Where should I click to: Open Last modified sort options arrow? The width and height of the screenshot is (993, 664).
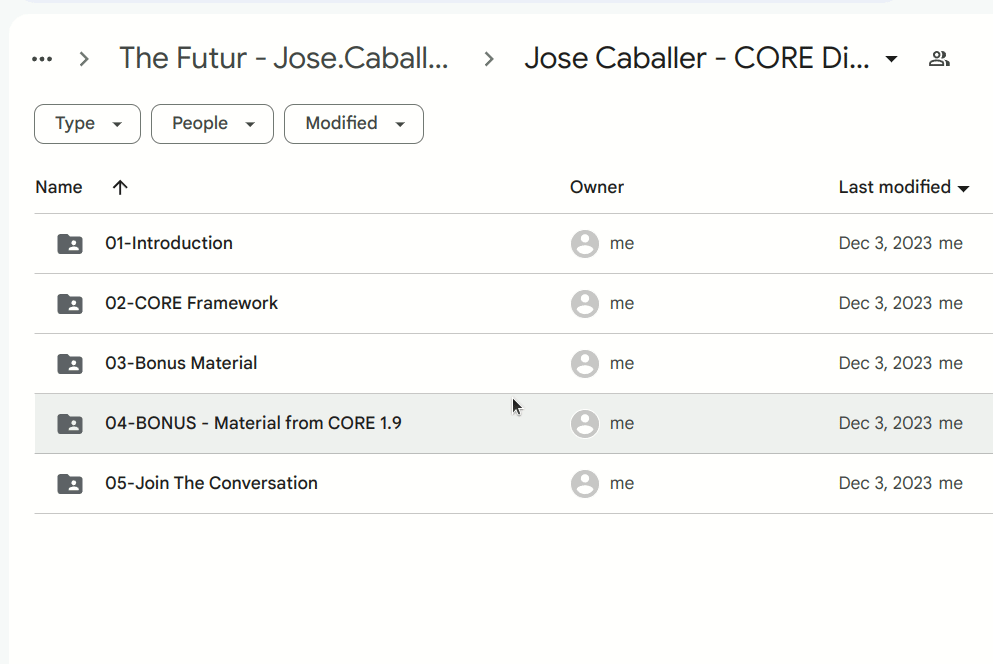point(964,188)
